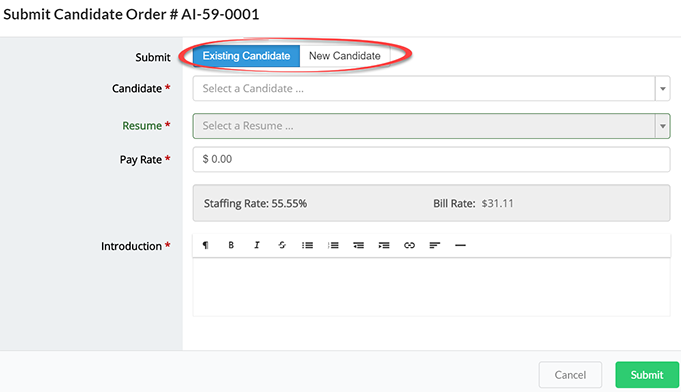Open the text alignment icon

tap(435, 245)
